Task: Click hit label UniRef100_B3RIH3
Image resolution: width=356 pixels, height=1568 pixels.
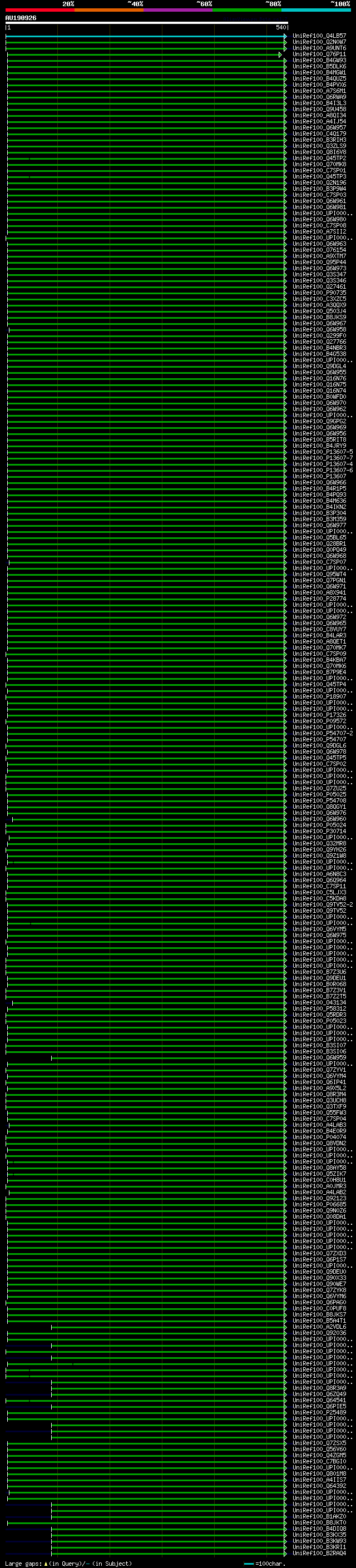Action: click(319, 140)
